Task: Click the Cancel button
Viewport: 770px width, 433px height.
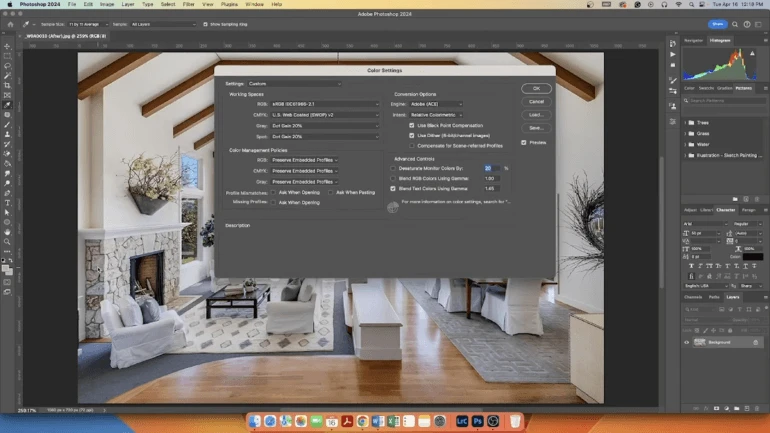Action: coord(536,101)
